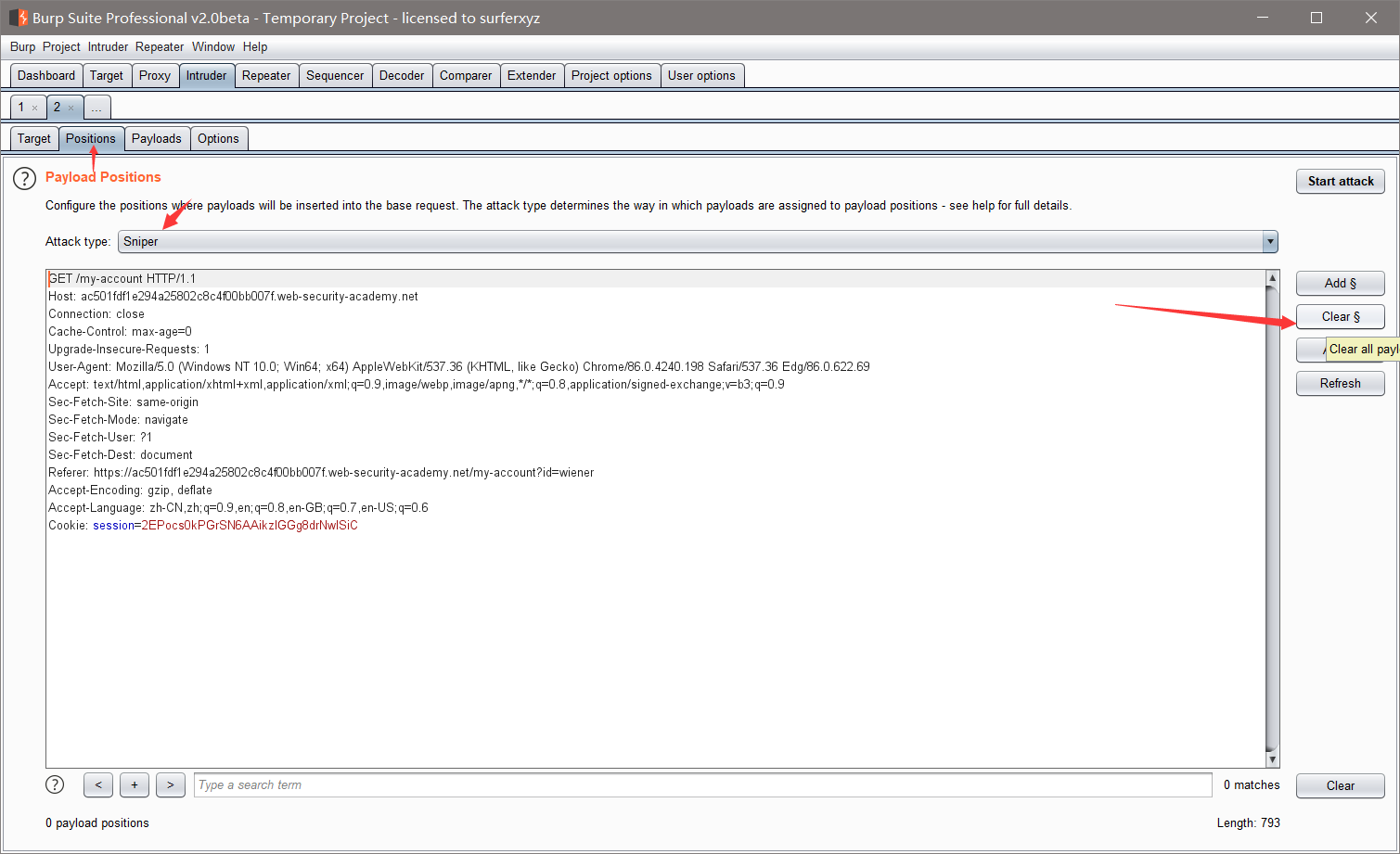Click the request editor vertical scrollbar
Screen dimensions: 1400x854
(x=1271, y=510)
